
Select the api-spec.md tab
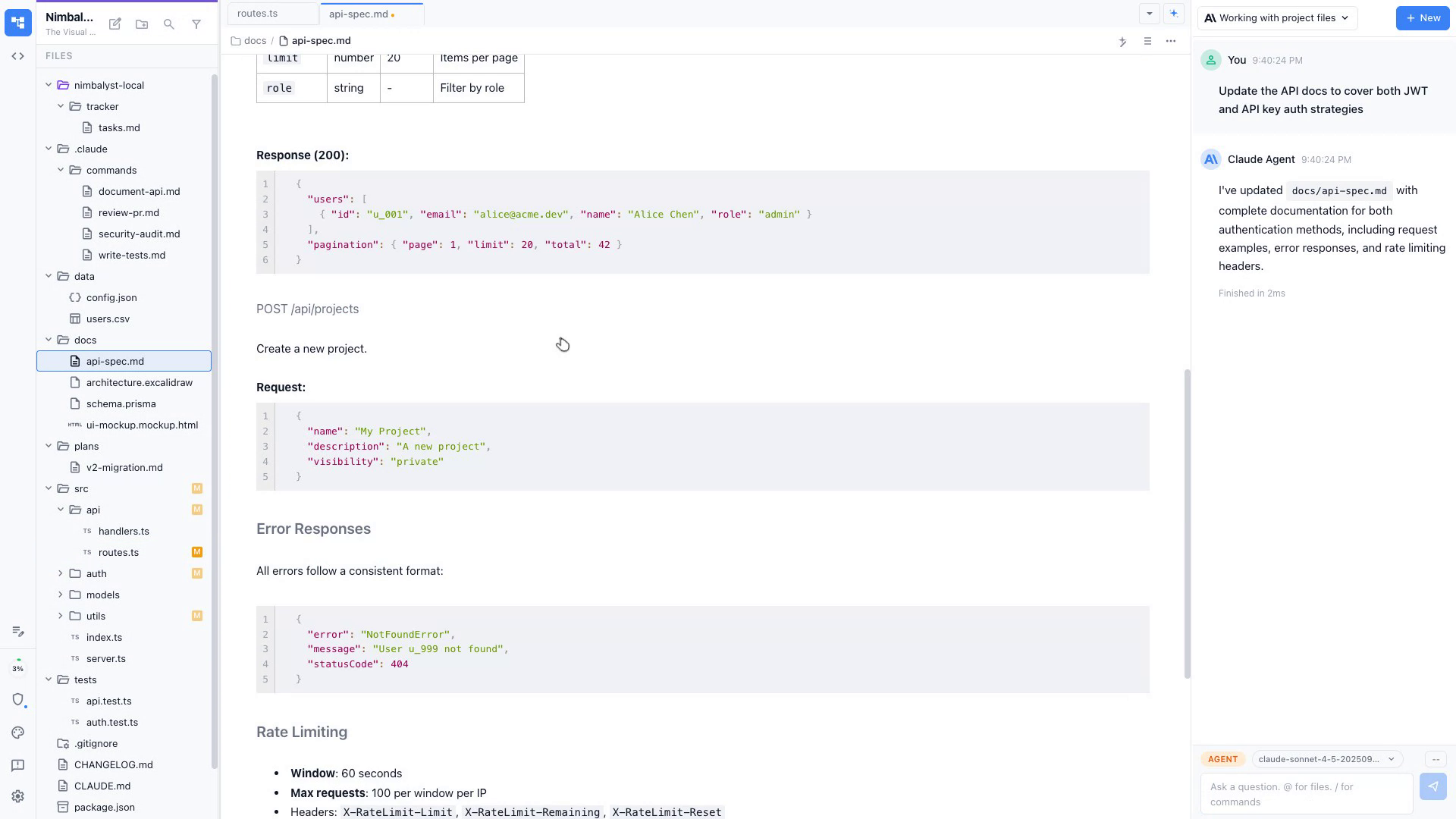358,13
